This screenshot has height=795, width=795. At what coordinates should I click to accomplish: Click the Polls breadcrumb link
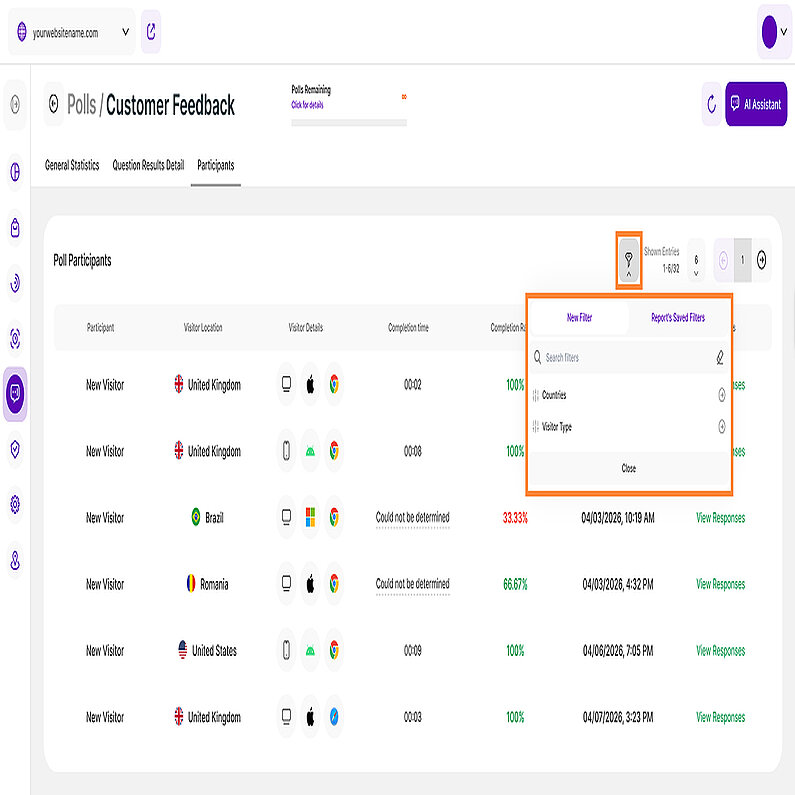click(x=81, y=105)
